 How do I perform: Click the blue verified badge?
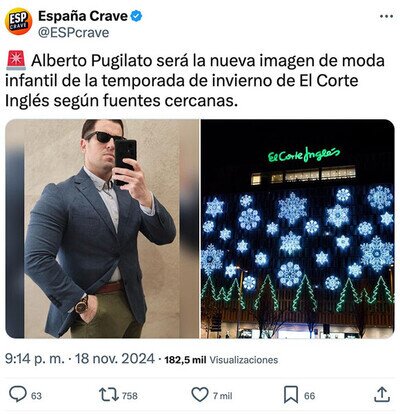pos(136,16)
